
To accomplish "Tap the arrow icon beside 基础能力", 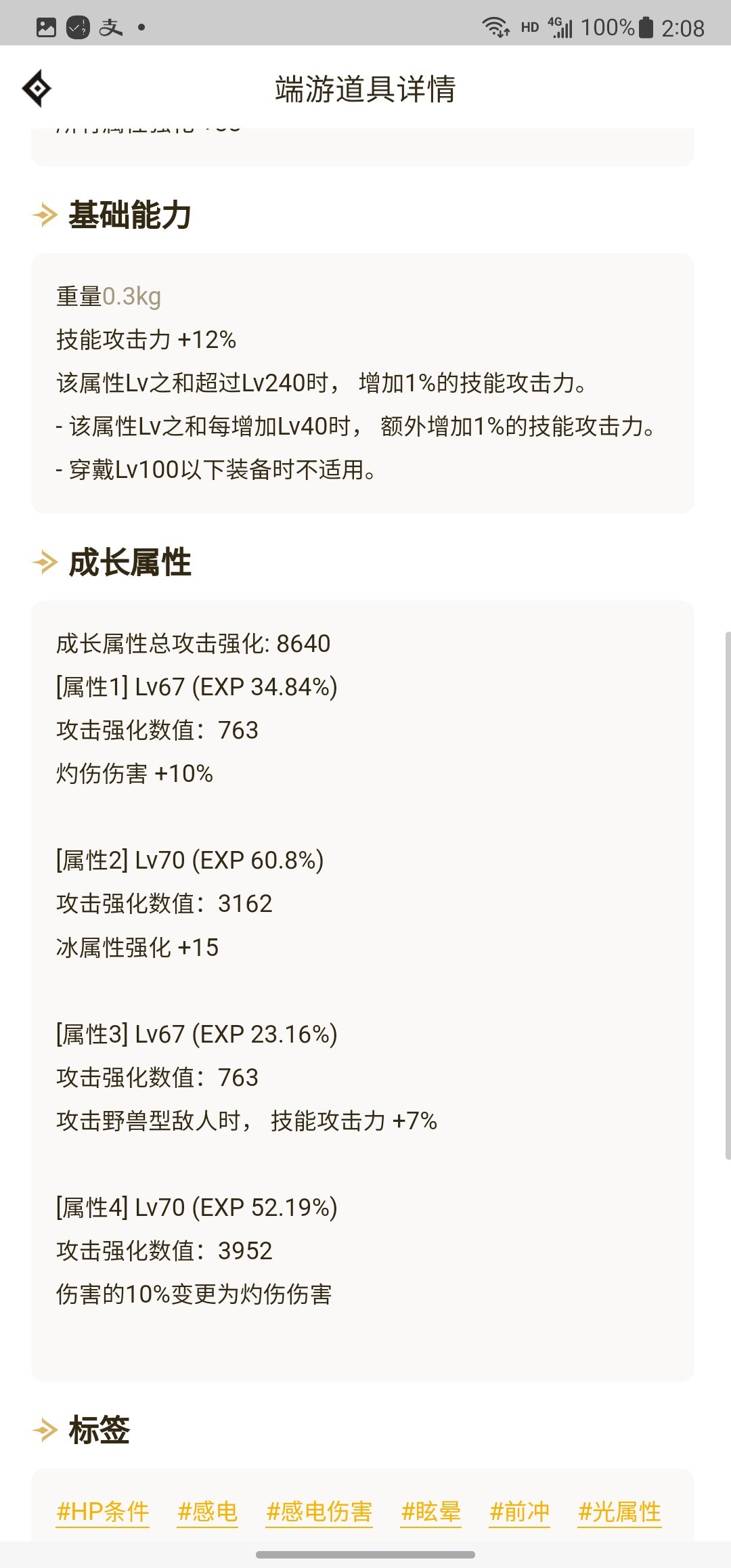I will [x=45, y=215].
